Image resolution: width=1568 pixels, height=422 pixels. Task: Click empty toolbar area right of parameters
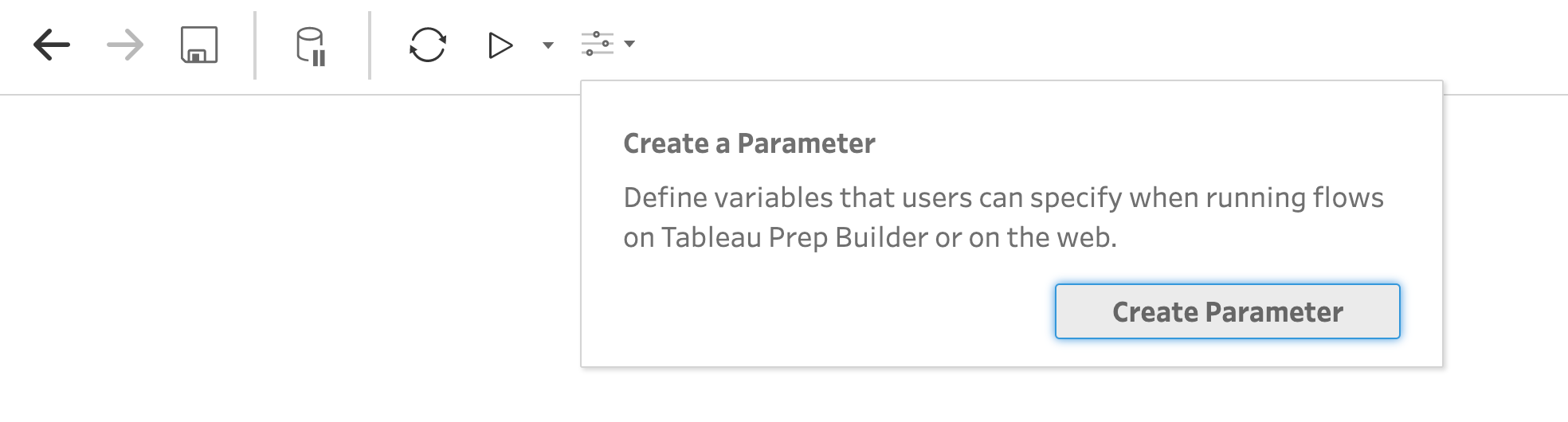tap(1036, 45)
